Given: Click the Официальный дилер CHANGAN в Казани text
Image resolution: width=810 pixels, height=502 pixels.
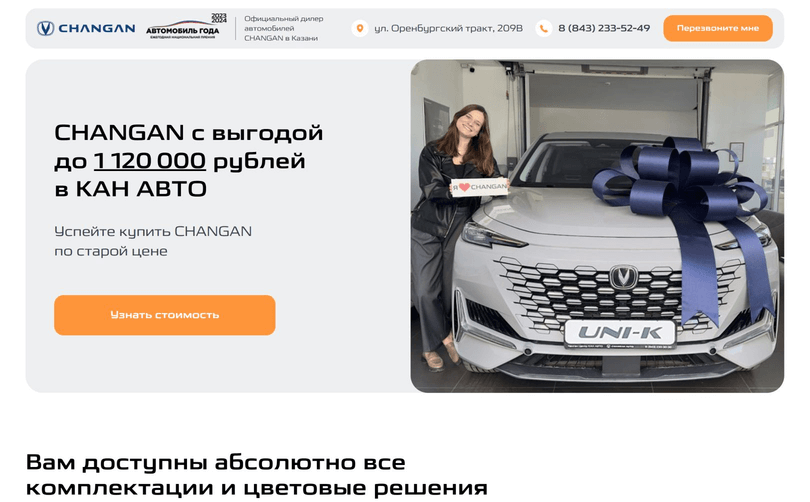Looking at the screenshot, I should point(284,28).
